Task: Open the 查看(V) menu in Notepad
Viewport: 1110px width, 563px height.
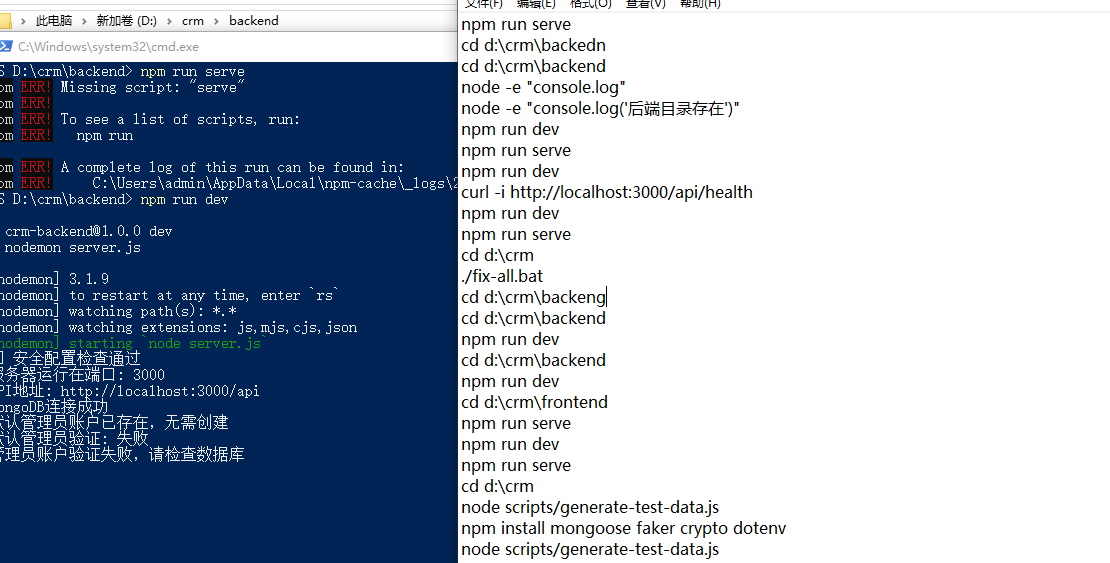Action: [646, 4]
